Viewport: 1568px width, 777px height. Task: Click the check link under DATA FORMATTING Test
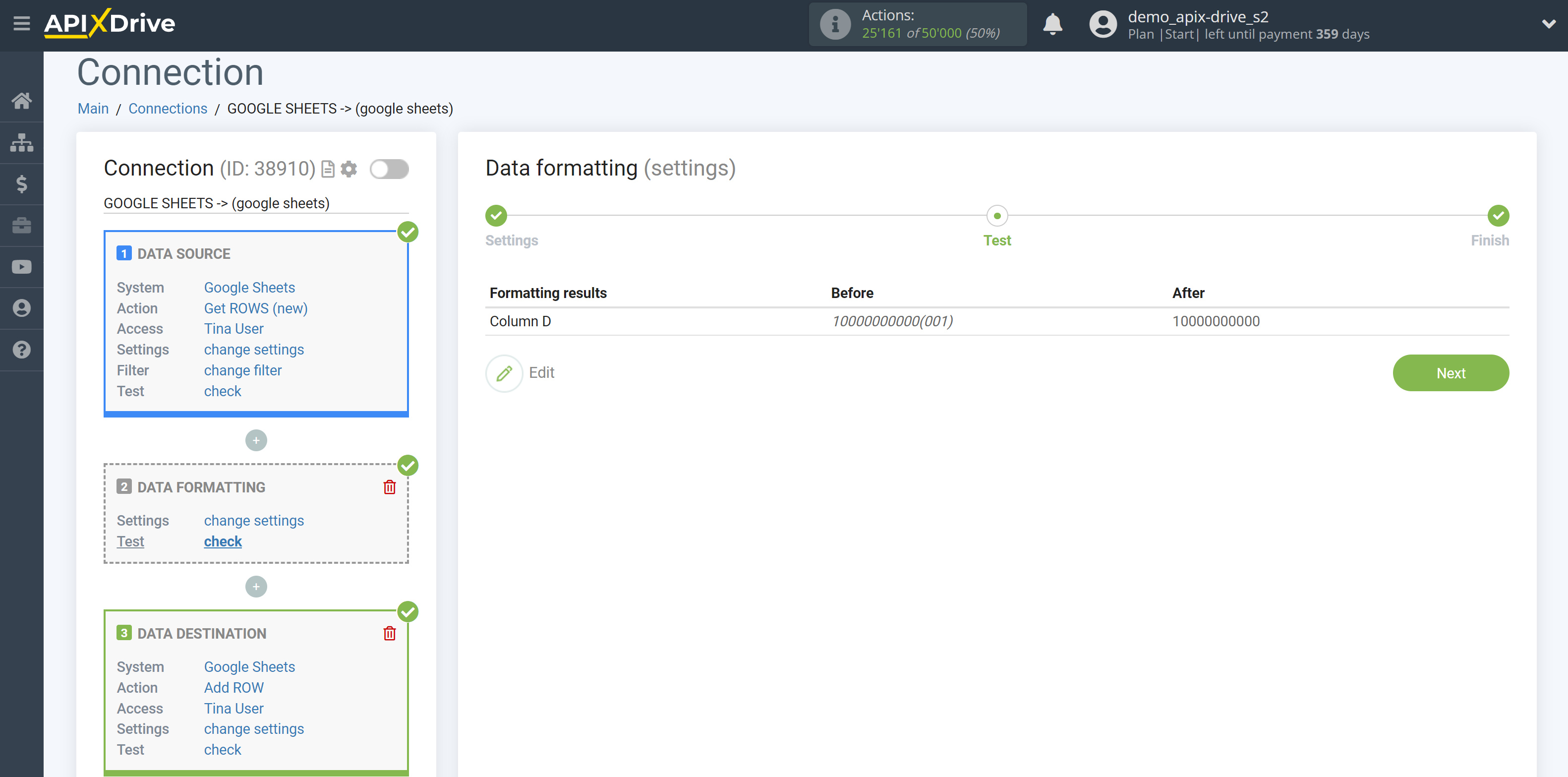[x=222, y=542]
